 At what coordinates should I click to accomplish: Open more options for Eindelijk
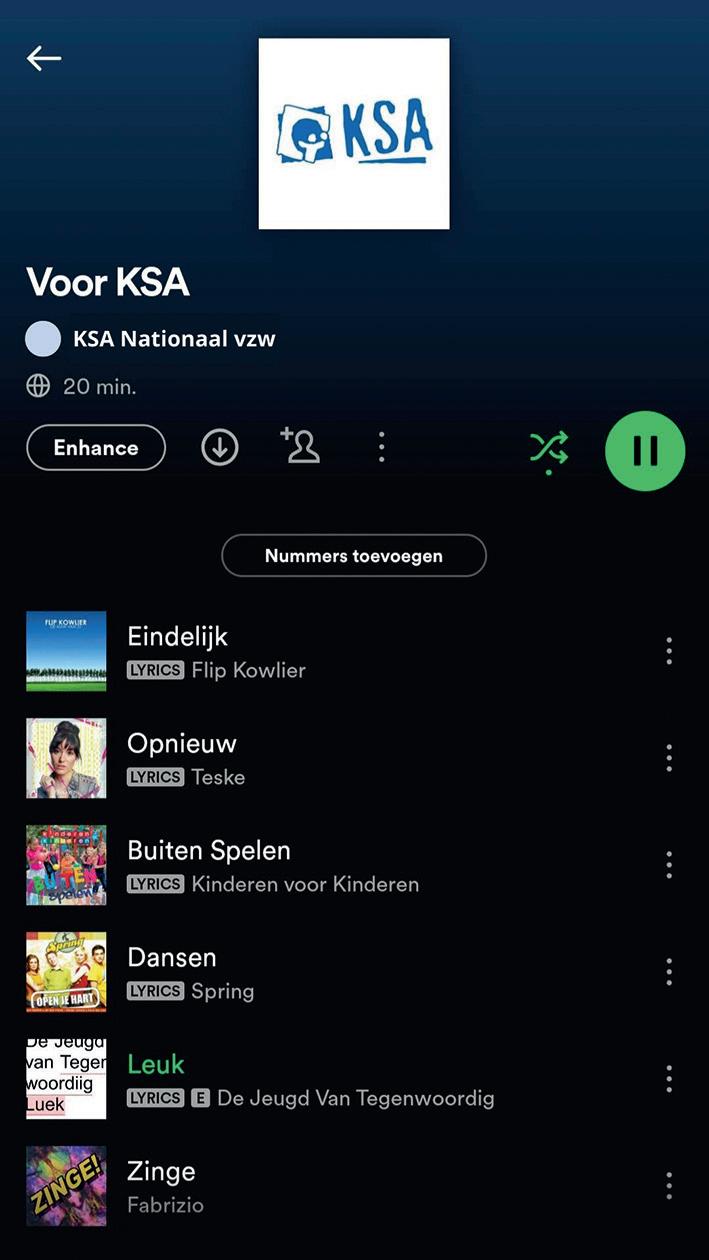click(669, 651)
